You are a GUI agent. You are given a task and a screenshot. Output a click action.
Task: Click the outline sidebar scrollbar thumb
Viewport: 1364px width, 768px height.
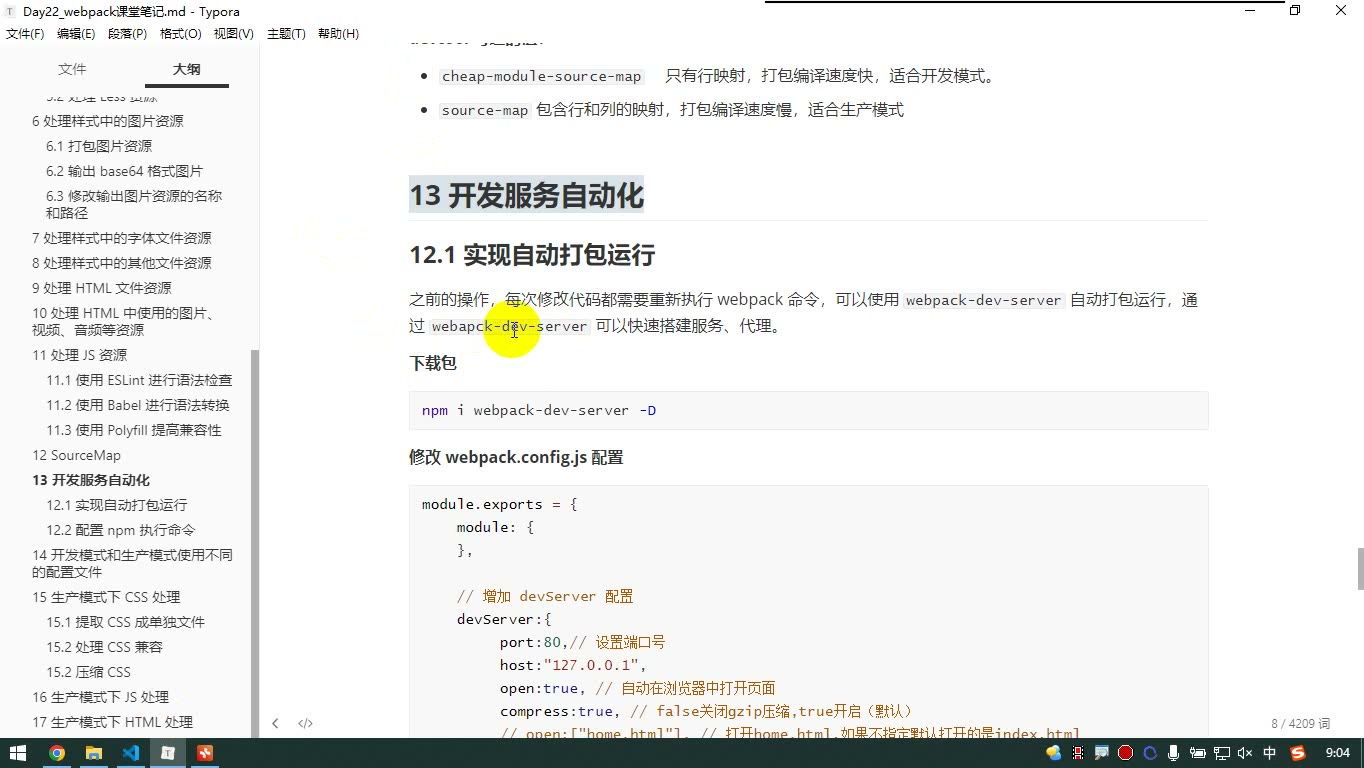point(255,543)
